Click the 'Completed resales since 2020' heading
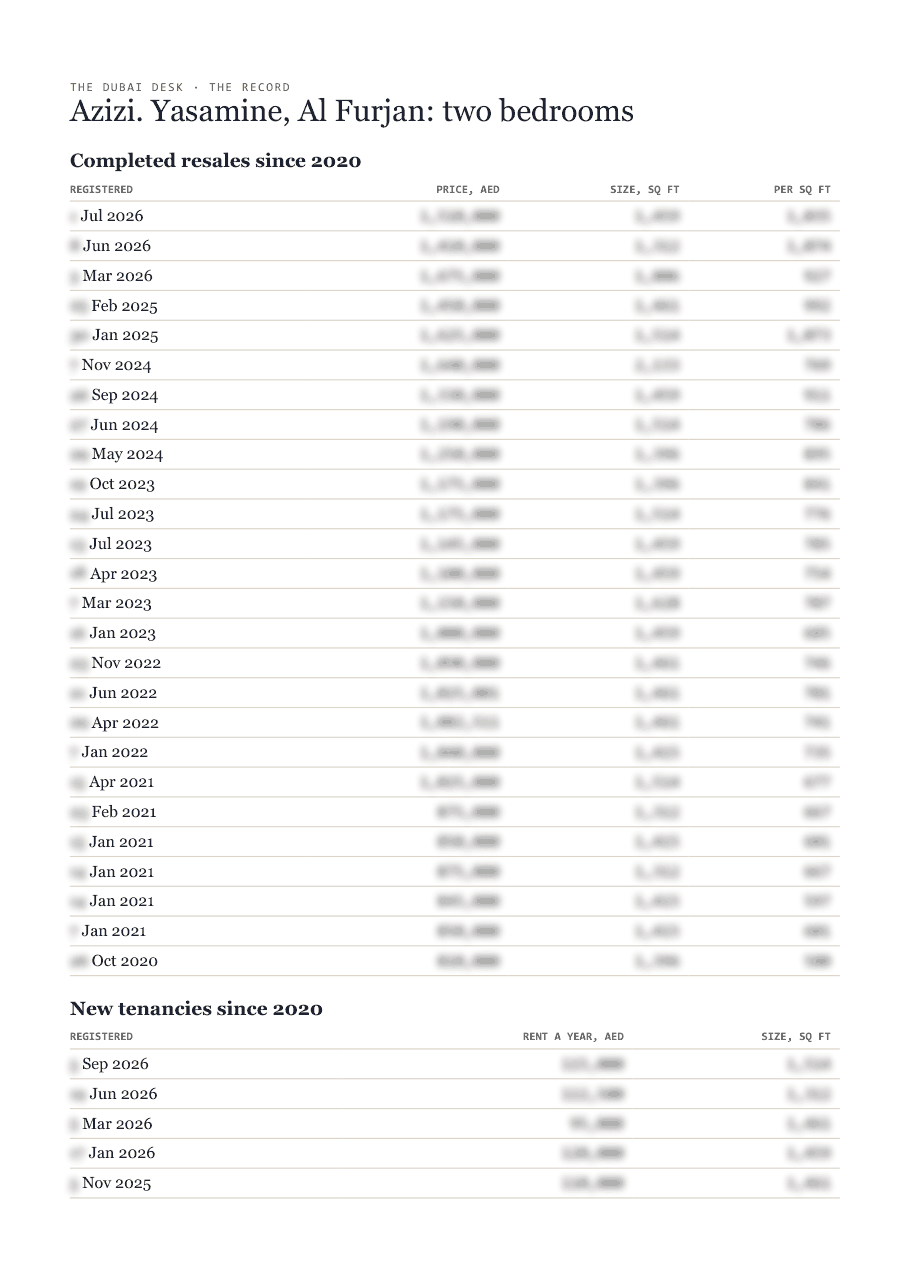 click(x=215, y=160)
